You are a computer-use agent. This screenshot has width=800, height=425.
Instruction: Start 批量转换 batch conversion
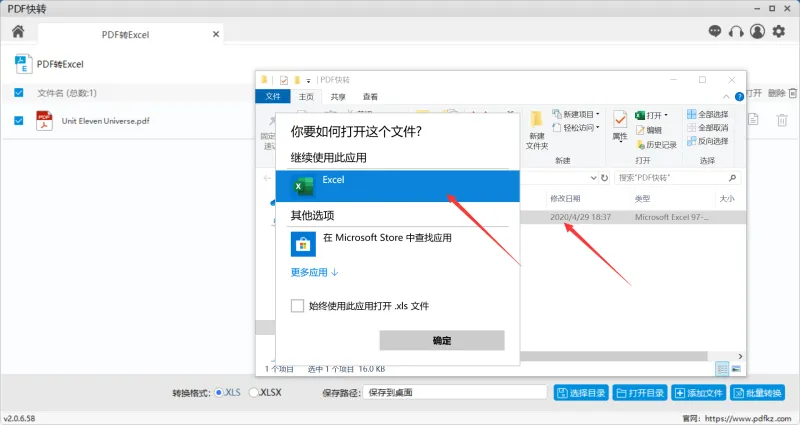coord(758,393)
